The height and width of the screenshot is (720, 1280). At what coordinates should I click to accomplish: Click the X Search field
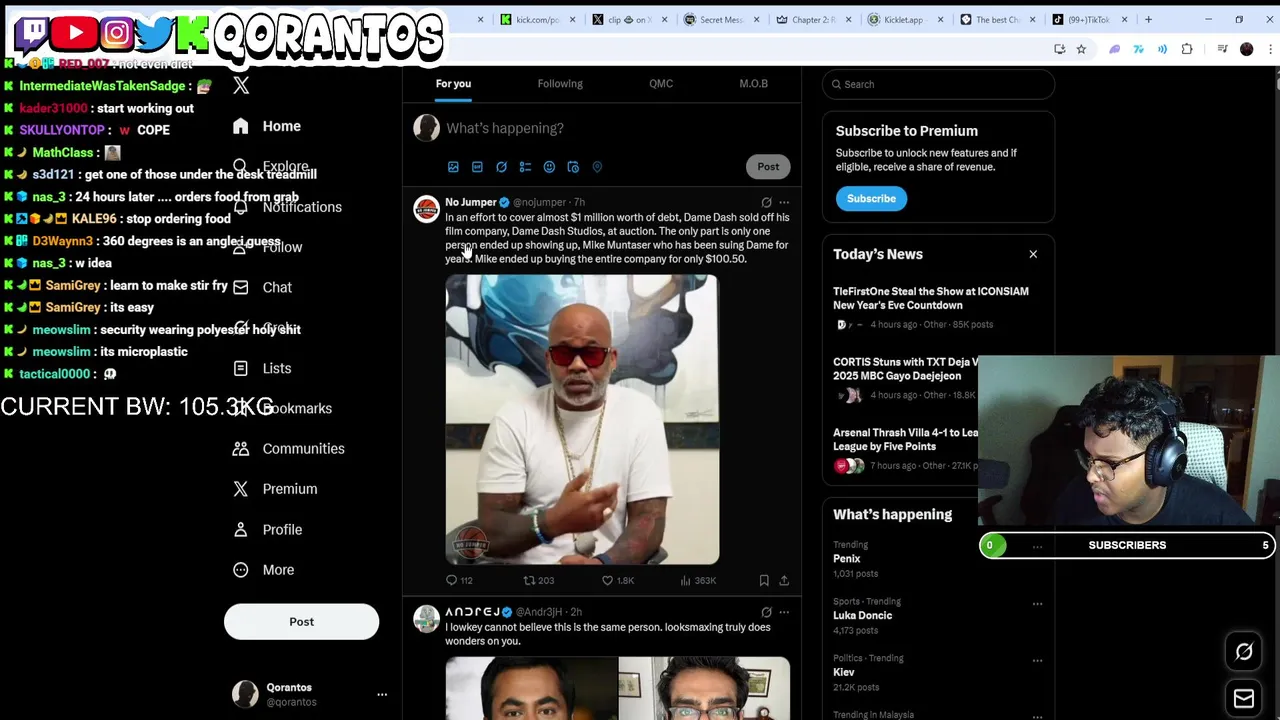tap(938, 84)
